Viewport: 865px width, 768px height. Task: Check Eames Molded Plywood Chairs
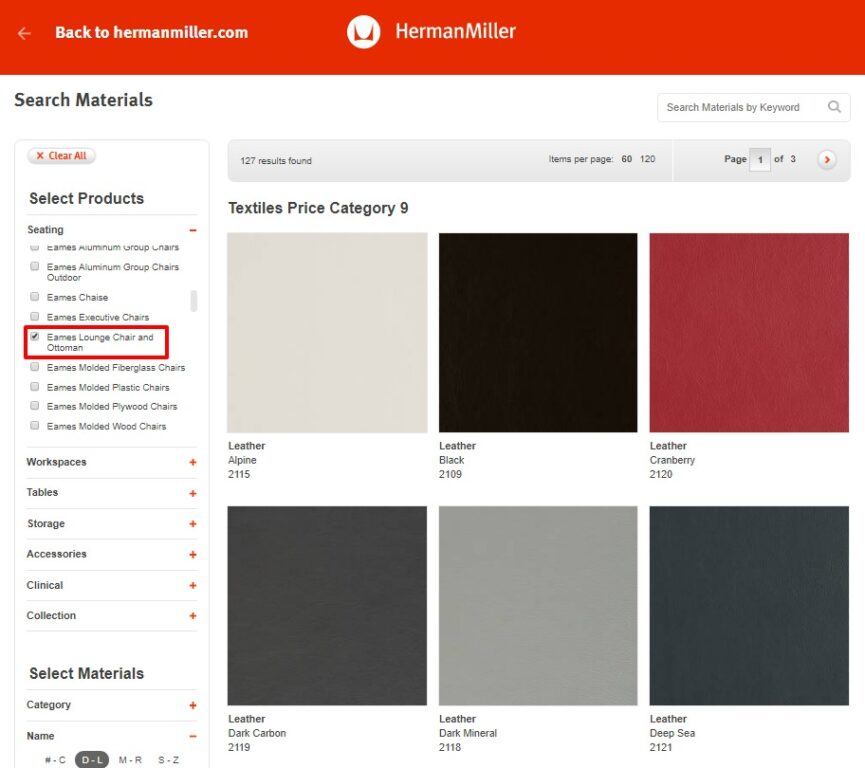tap(35, 406)
